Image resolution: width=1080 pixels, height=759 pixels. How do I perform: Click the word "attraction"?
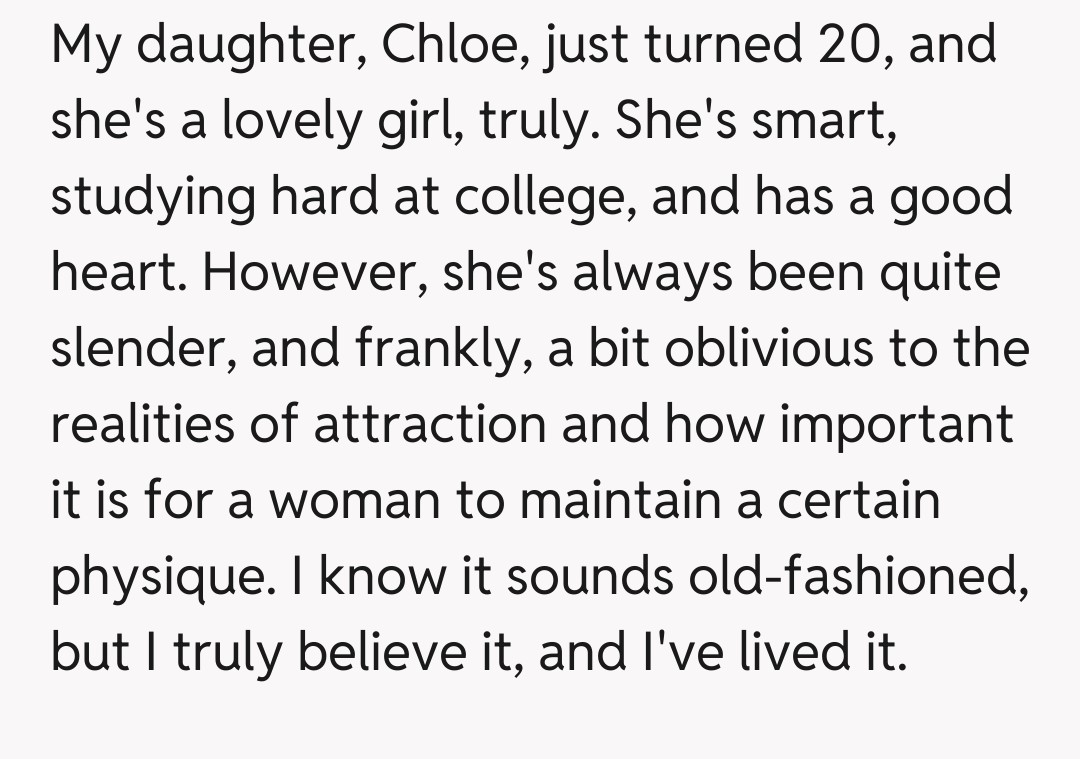430,425
